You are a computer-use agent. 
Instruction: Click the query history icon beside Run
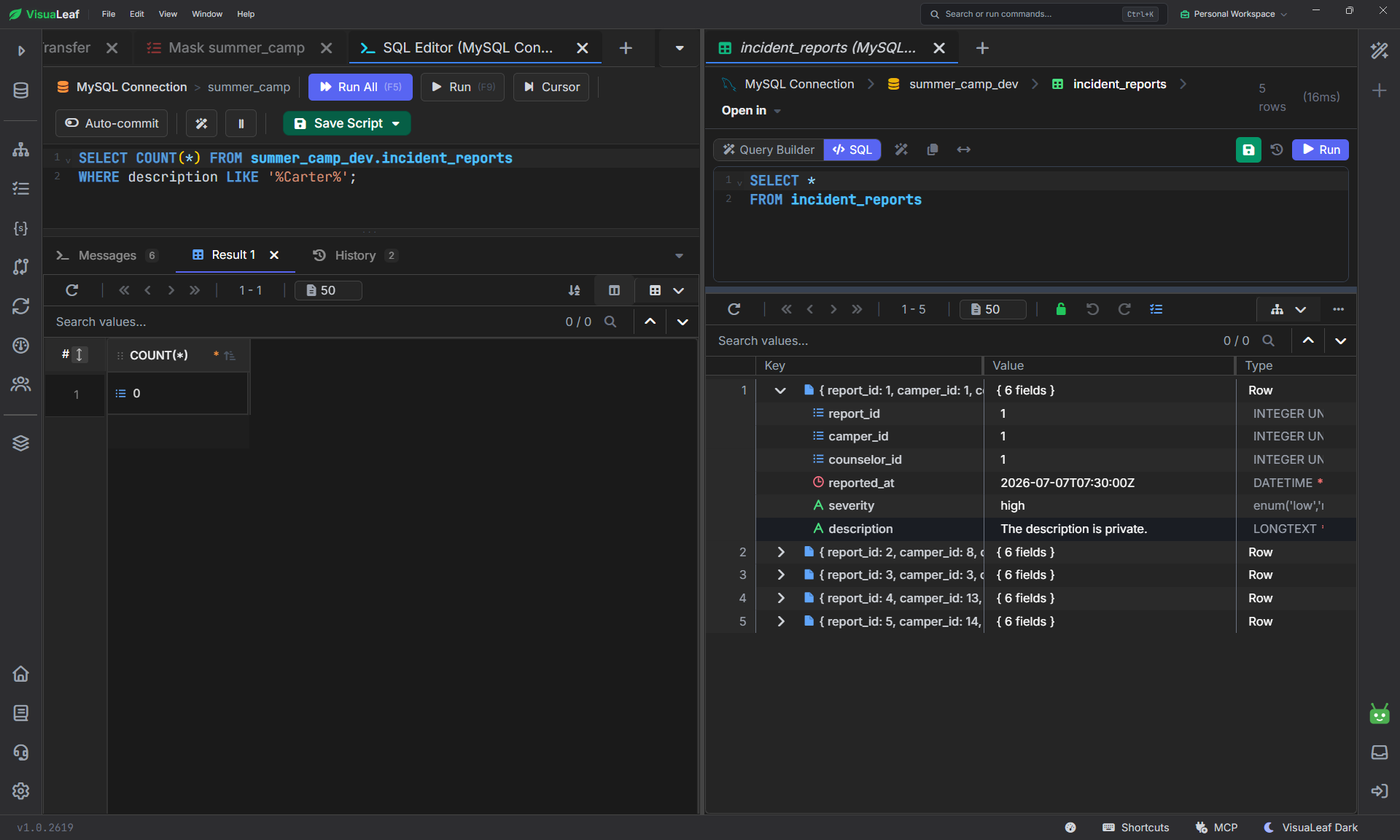[x=1277, y=149]
